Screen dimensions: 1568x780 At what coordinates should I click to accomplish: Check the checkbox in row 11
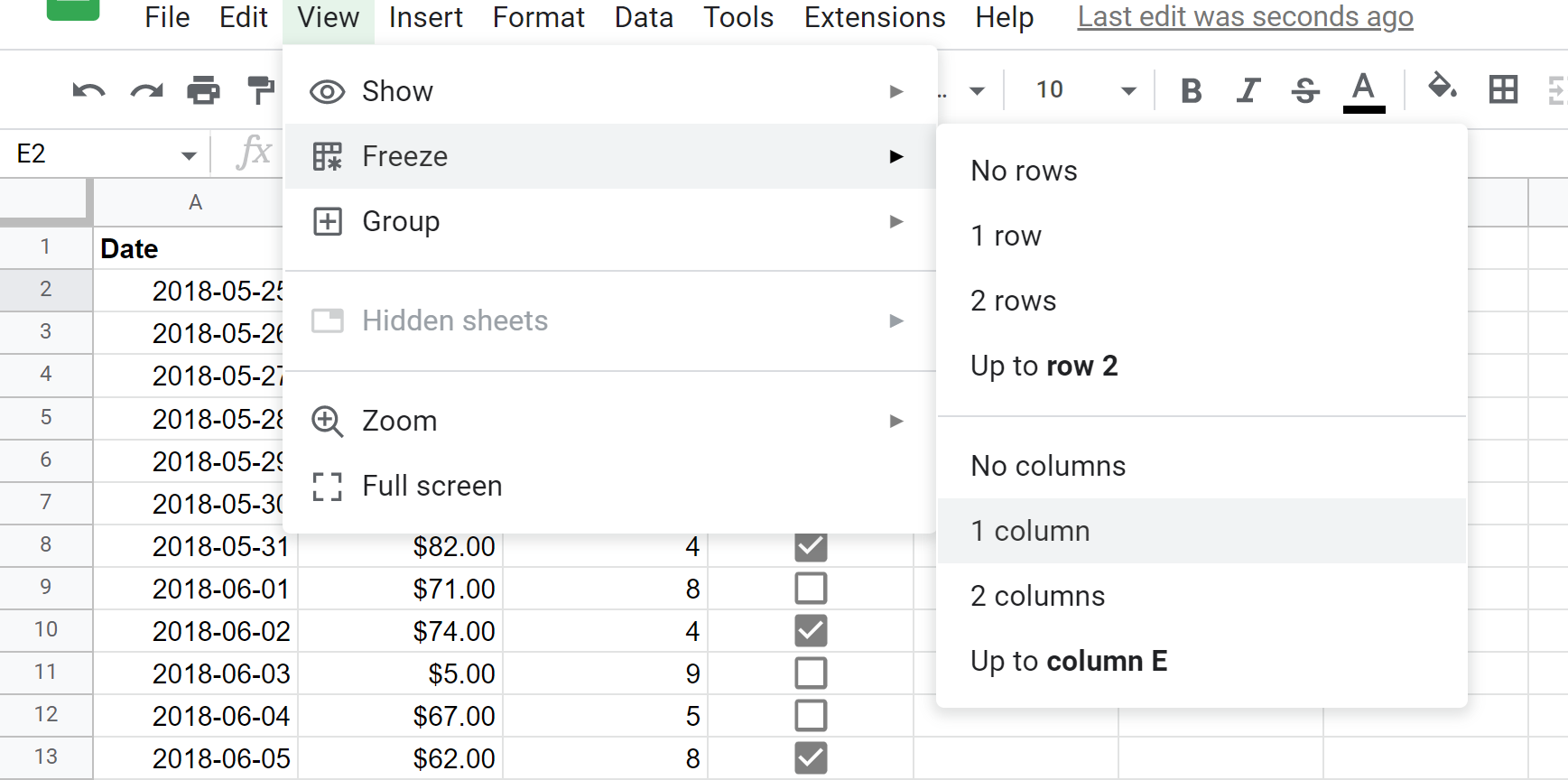pyautogui.click(x=811, y=673)
